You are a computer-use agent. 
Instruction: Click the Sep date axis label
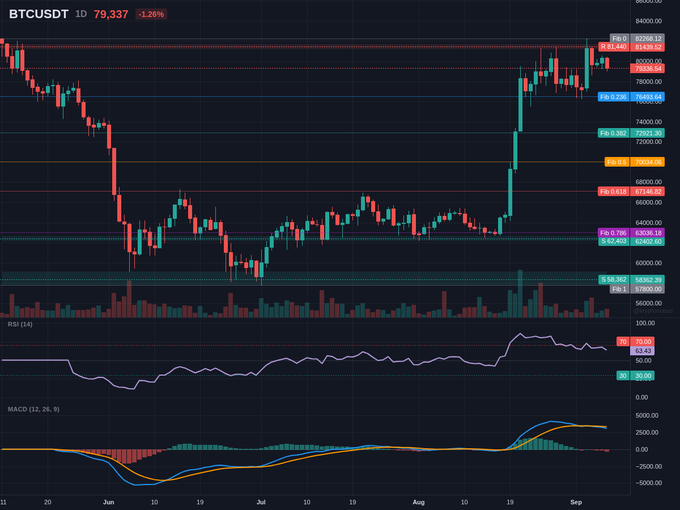click(x=576, y=502)
